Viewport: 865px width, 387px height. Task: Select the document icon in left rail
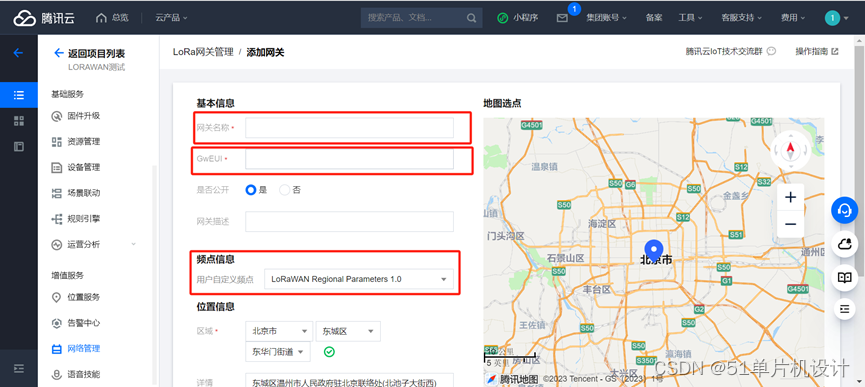(19, 147)
